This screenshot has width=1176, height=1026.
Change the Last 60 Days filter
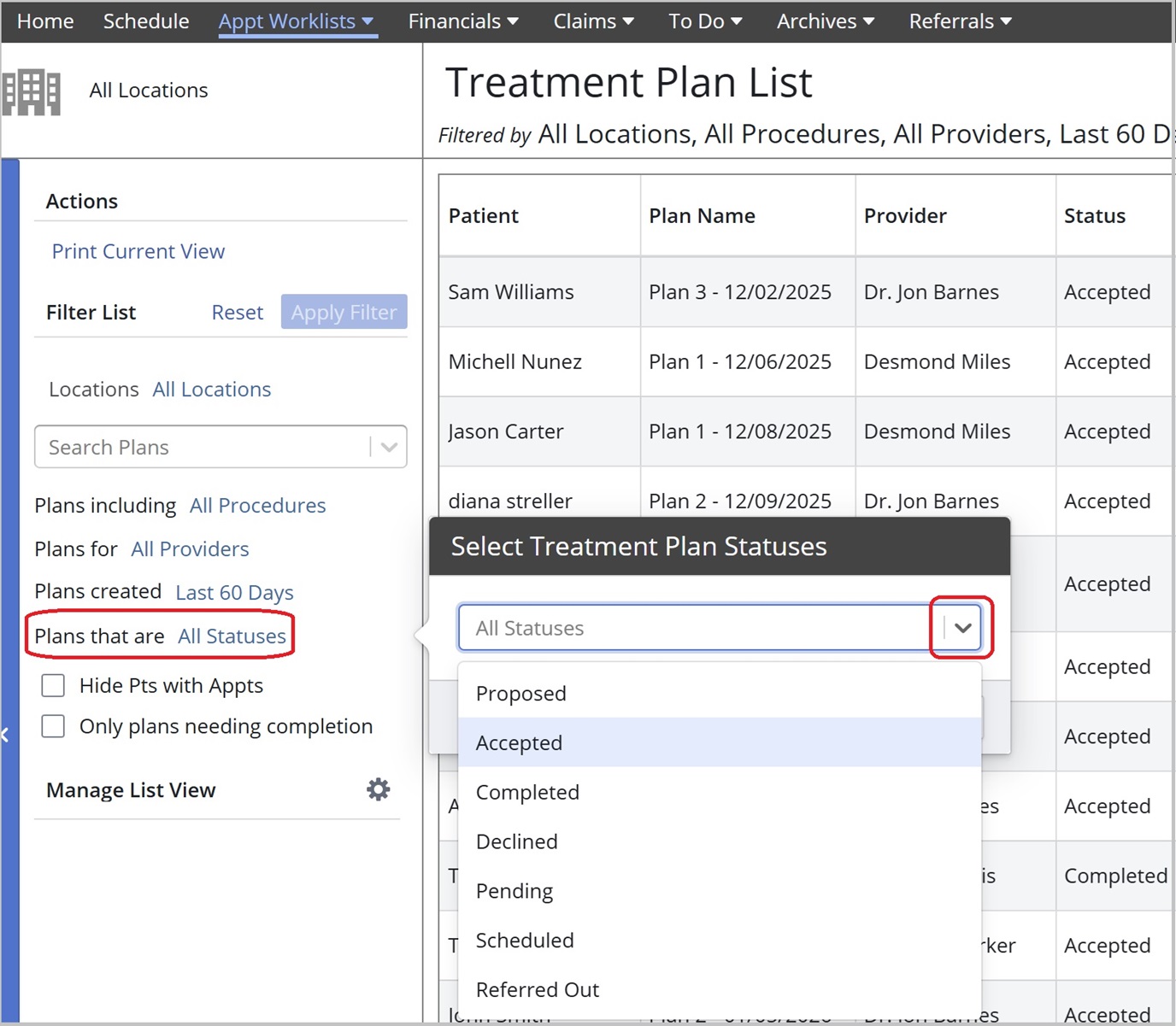[x=234, y=592]
